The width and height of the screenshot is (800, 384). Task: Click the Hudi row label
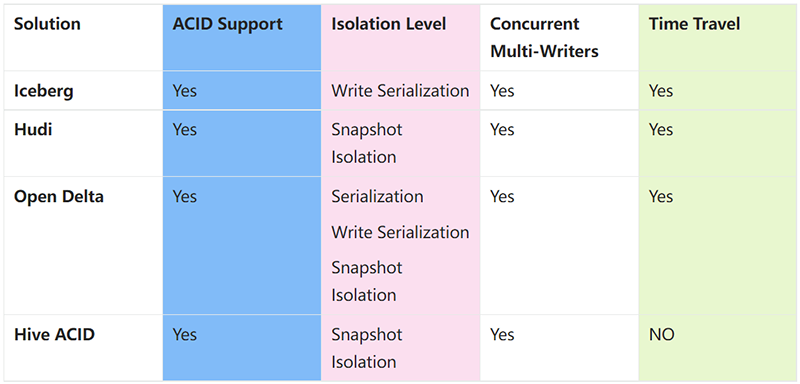click(x=33, y=130)
